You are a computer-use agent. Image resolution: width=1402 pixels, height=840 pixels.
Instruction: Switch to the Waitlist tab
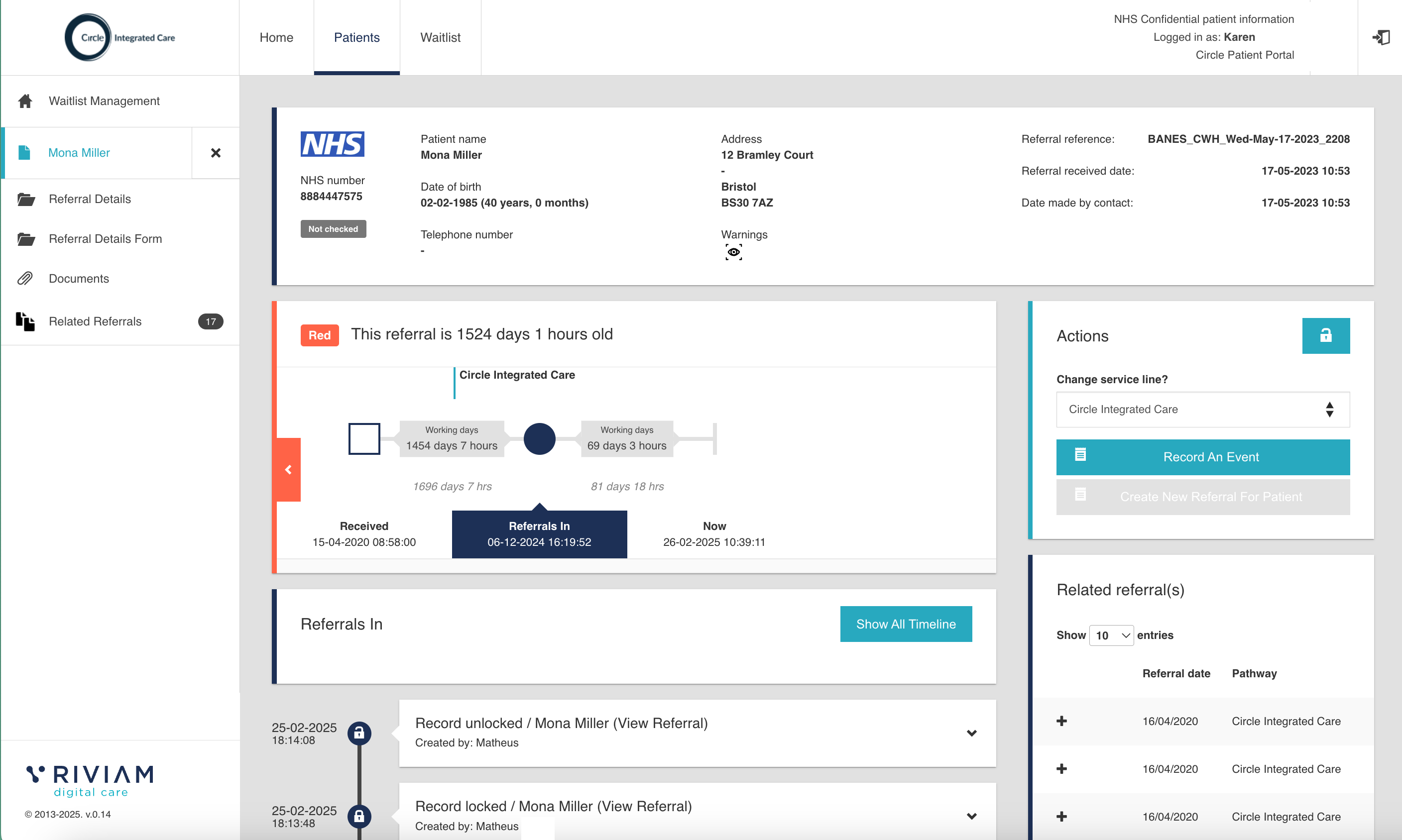pos(440,37)
